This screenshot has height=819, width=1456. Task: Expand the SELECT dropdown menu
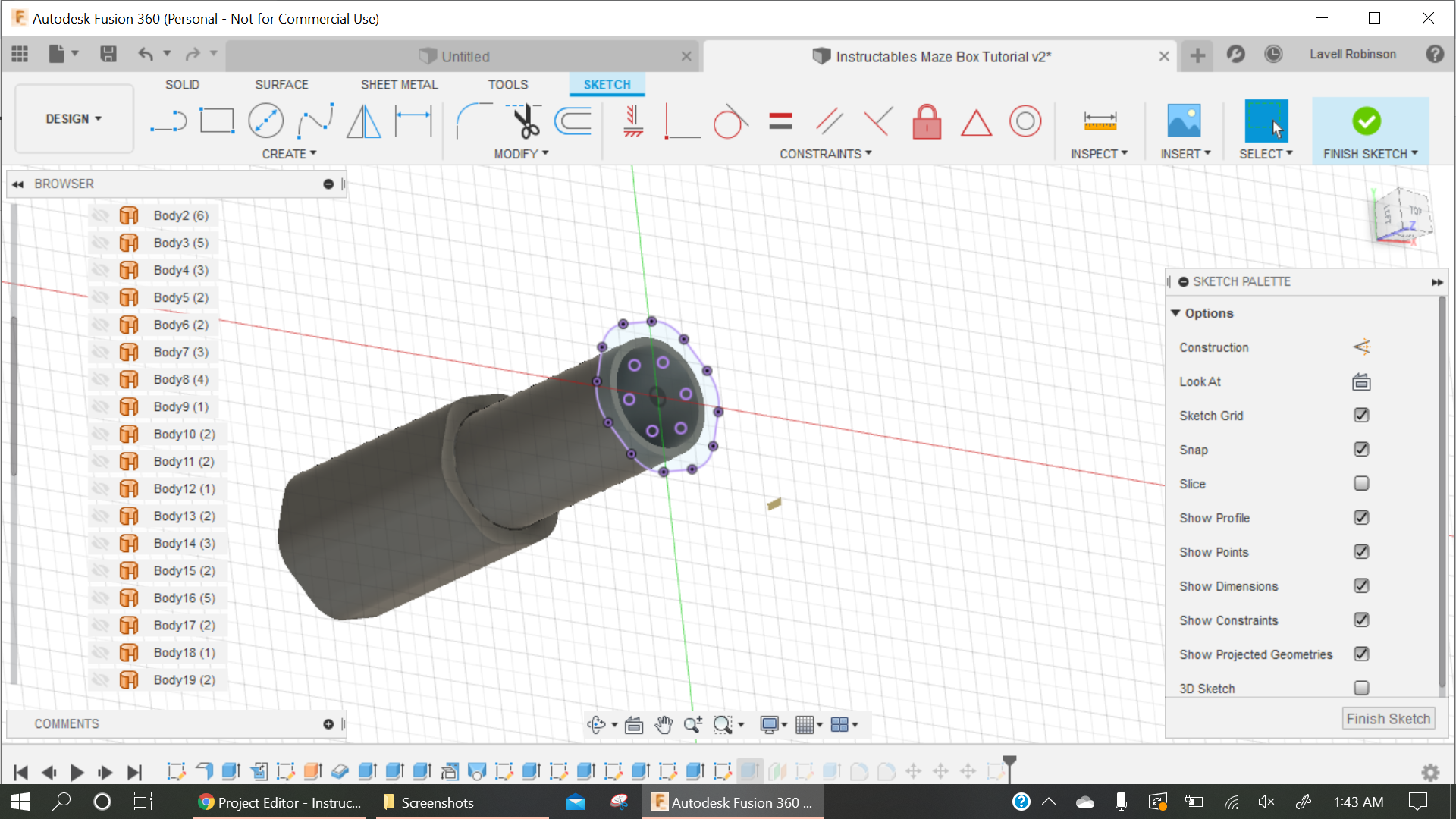(1266, 154)
